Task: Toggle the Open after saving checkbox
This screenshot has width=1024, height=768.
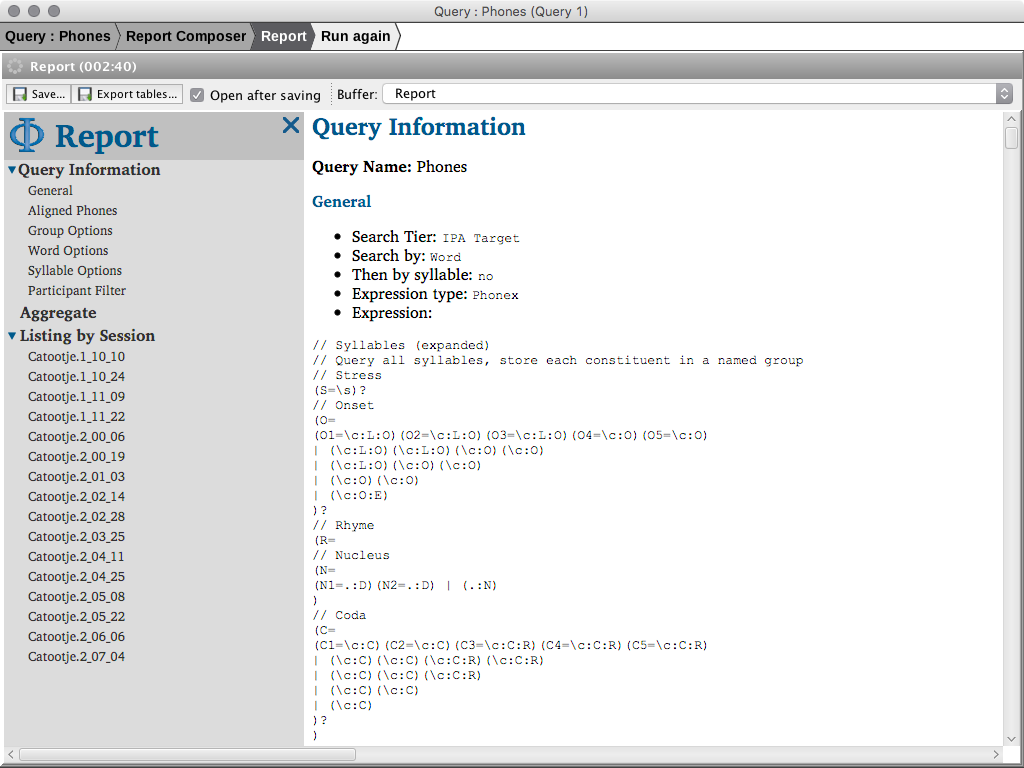Action: (x=197, y=95)
